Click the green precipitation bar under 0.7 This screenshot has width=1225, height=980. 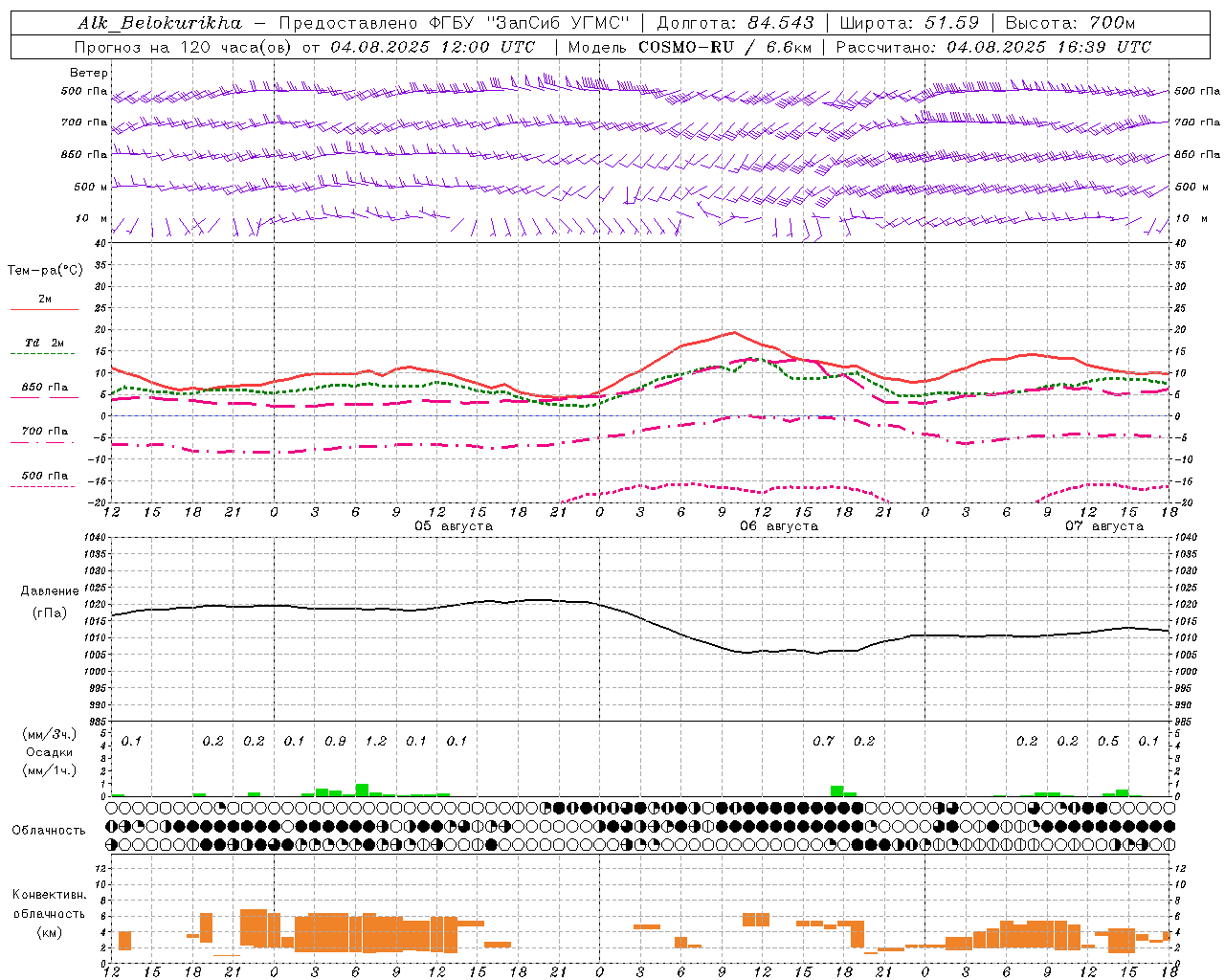(x=837, y=791)
